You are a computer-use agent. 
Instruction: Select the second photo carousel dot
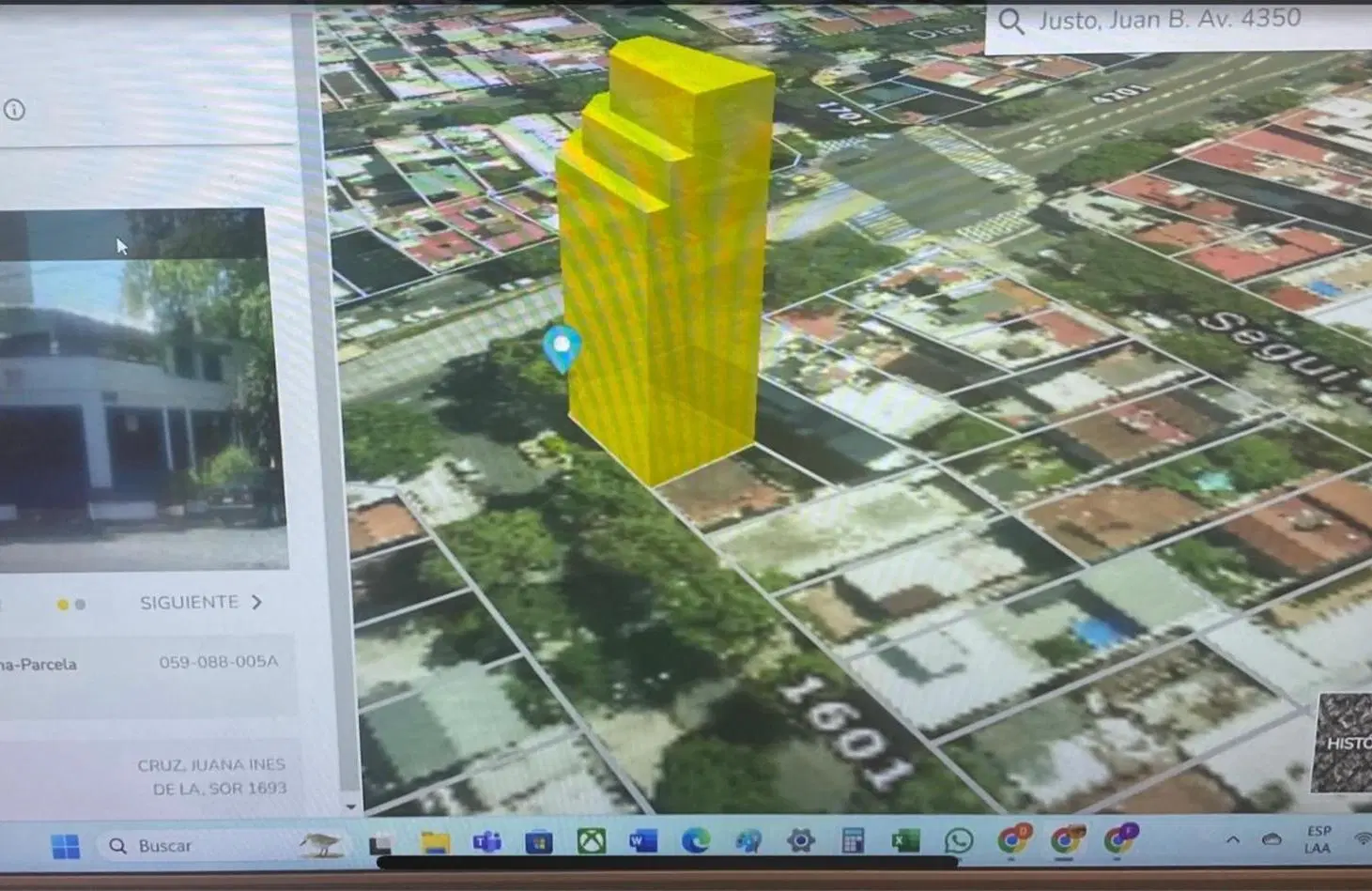tap(81, 605)
